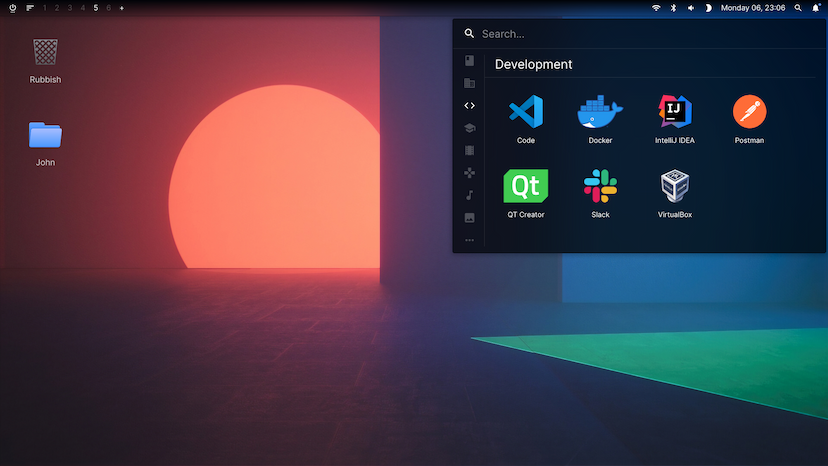Open the Music category in launcher sidebar

[469, 195]
